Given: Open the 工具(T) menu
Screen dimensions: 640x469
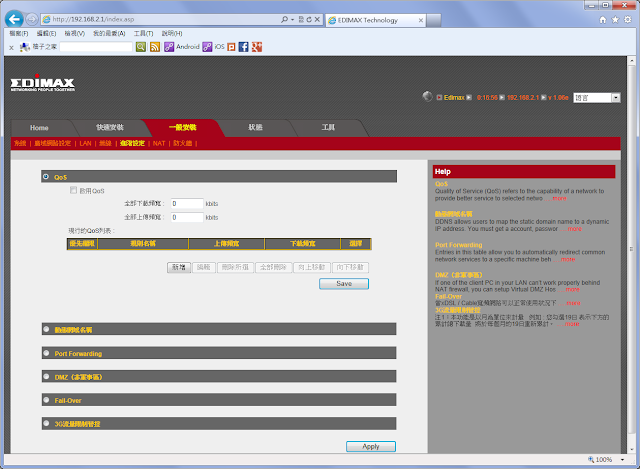Looking at the screenshot, I should [143, 33].
